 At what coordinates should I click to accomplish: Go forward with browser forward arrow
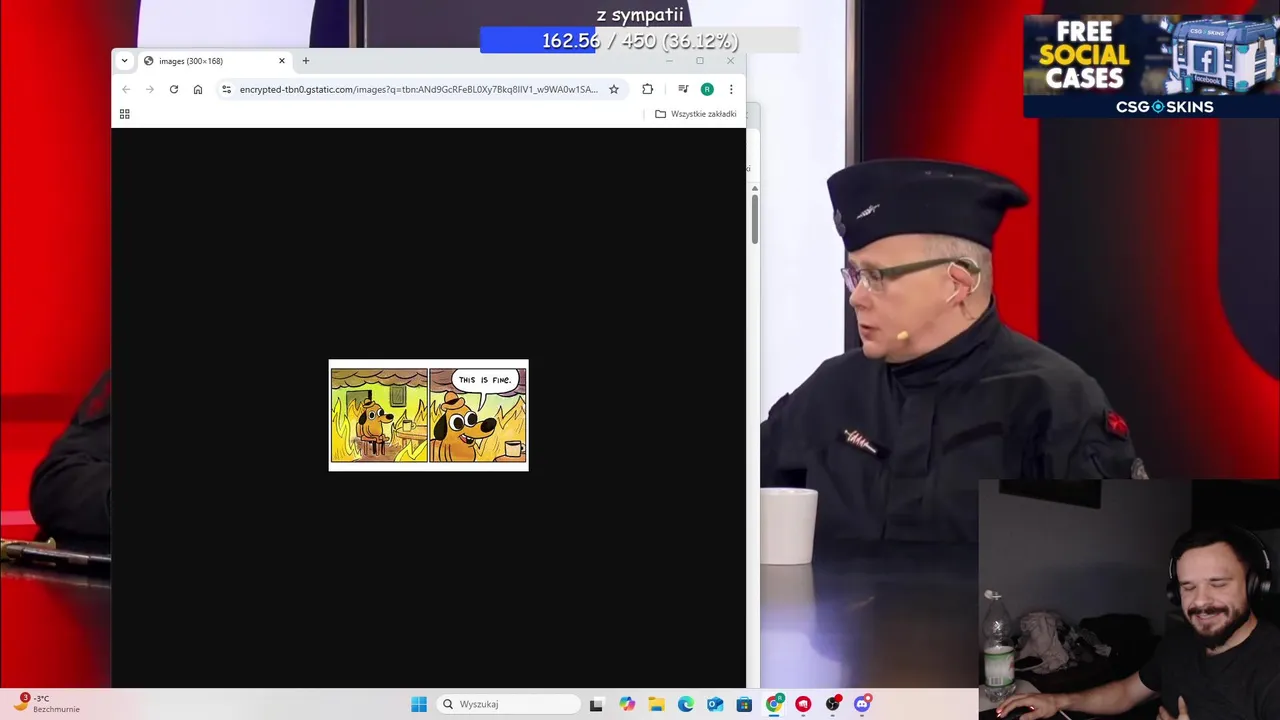[150, 89]
